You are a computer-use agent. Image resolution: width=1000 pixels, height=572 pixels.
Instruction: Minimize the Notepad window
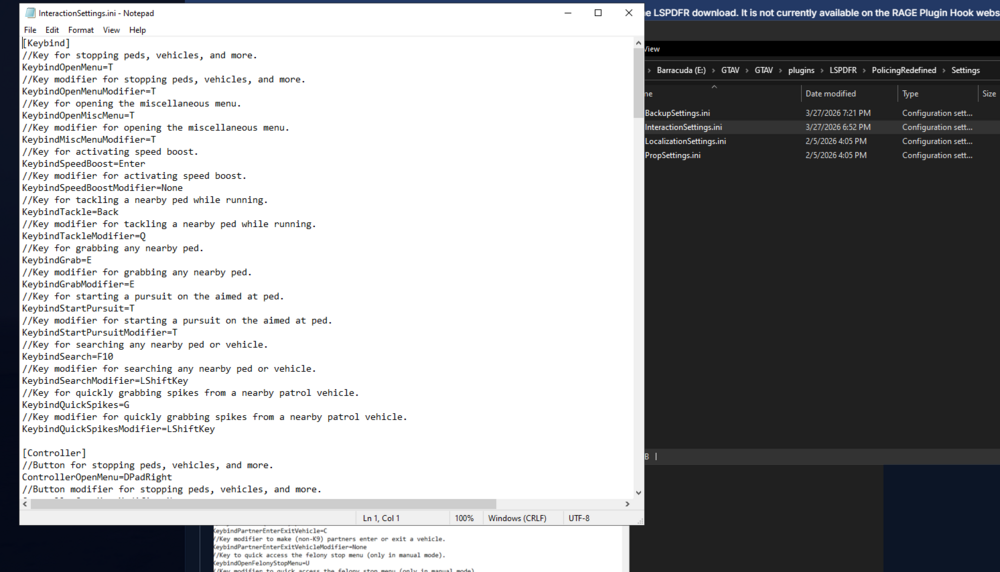[x=568, y=13]
